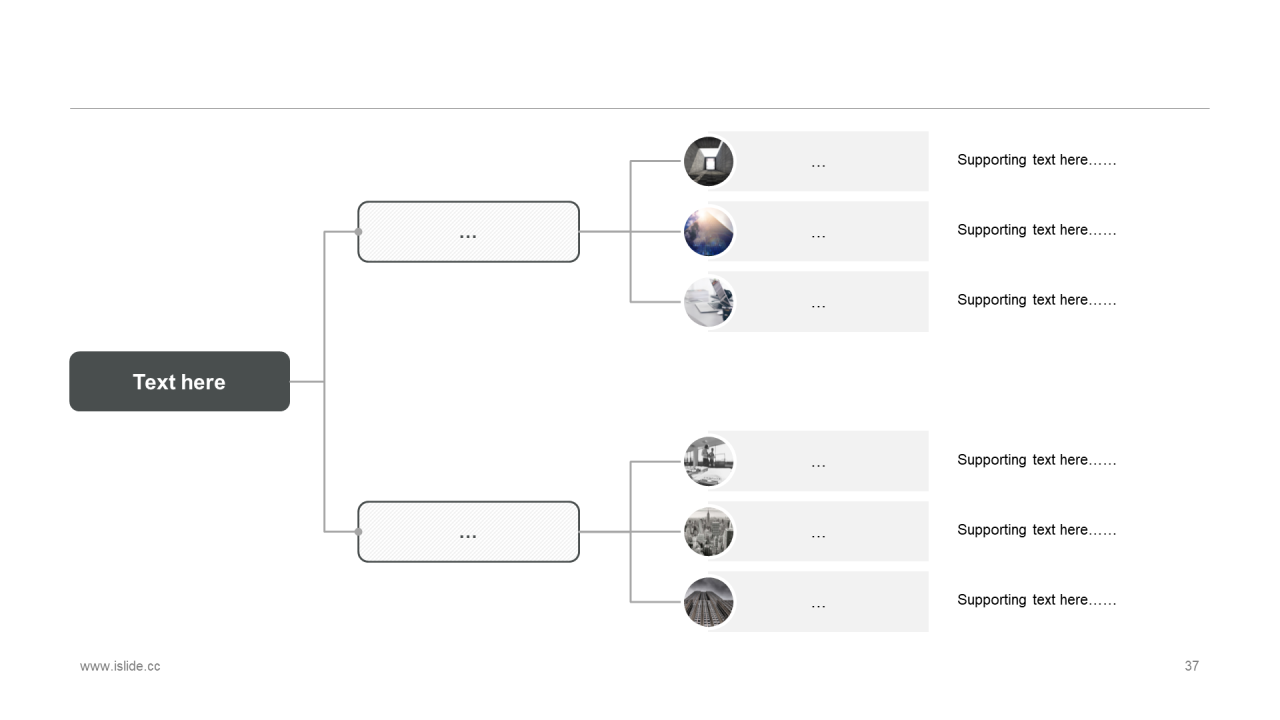1280x720 pixels.
Task: Select the dark "Text here" root box
Action: pos(179,381)
